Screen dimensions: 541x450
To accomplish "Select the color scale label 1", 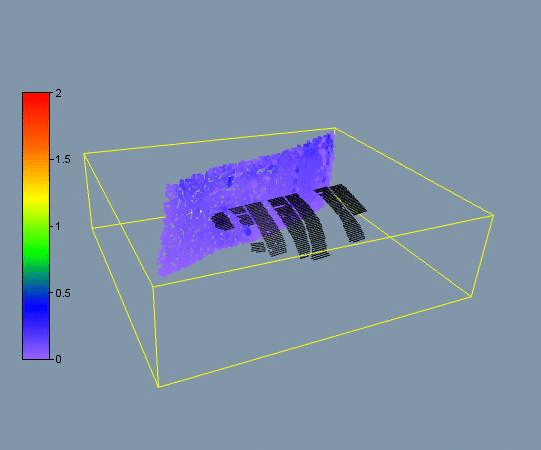I will tap(57, 226).
